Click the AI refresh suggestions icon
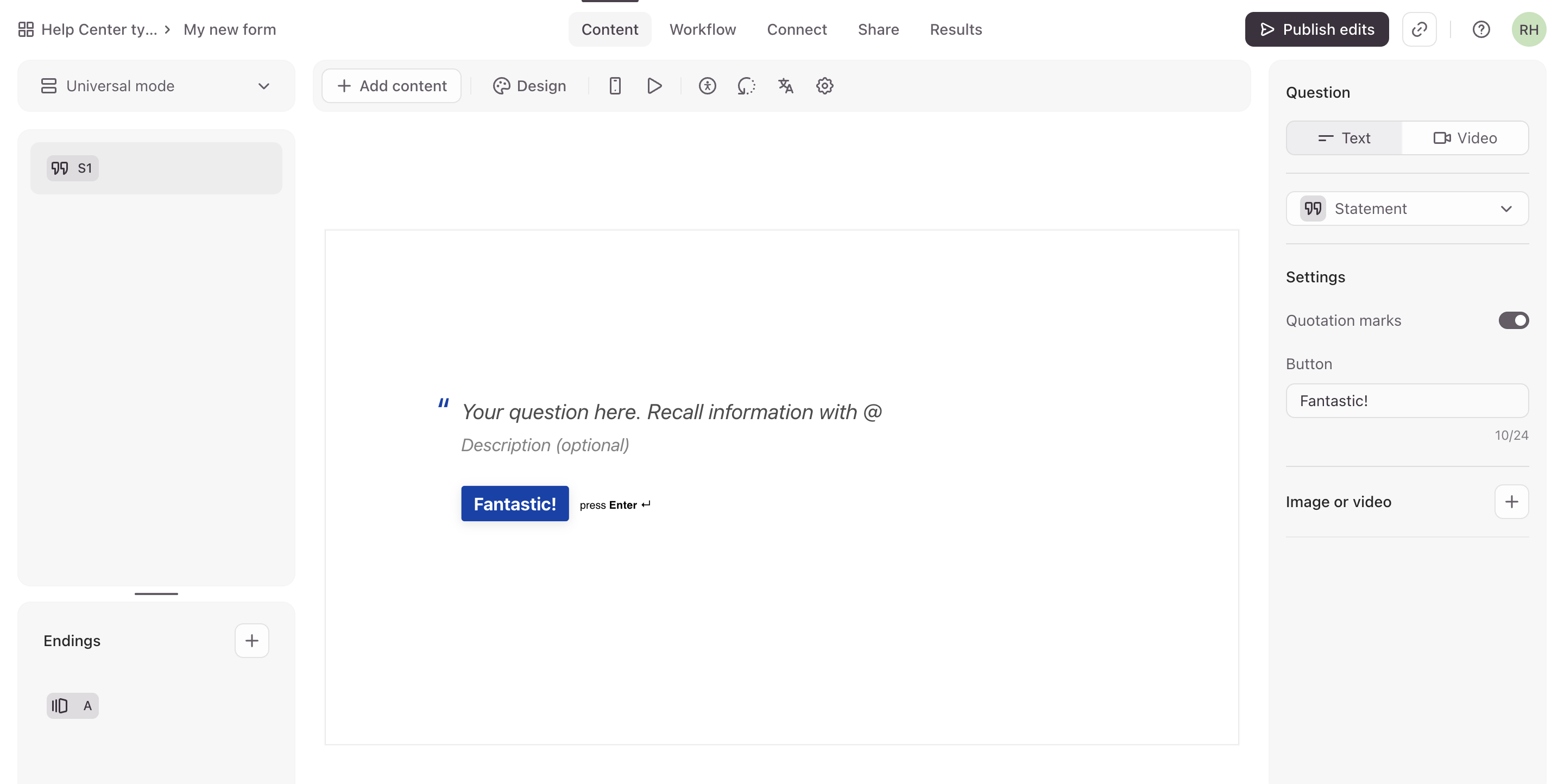 (x=746, y=86)
